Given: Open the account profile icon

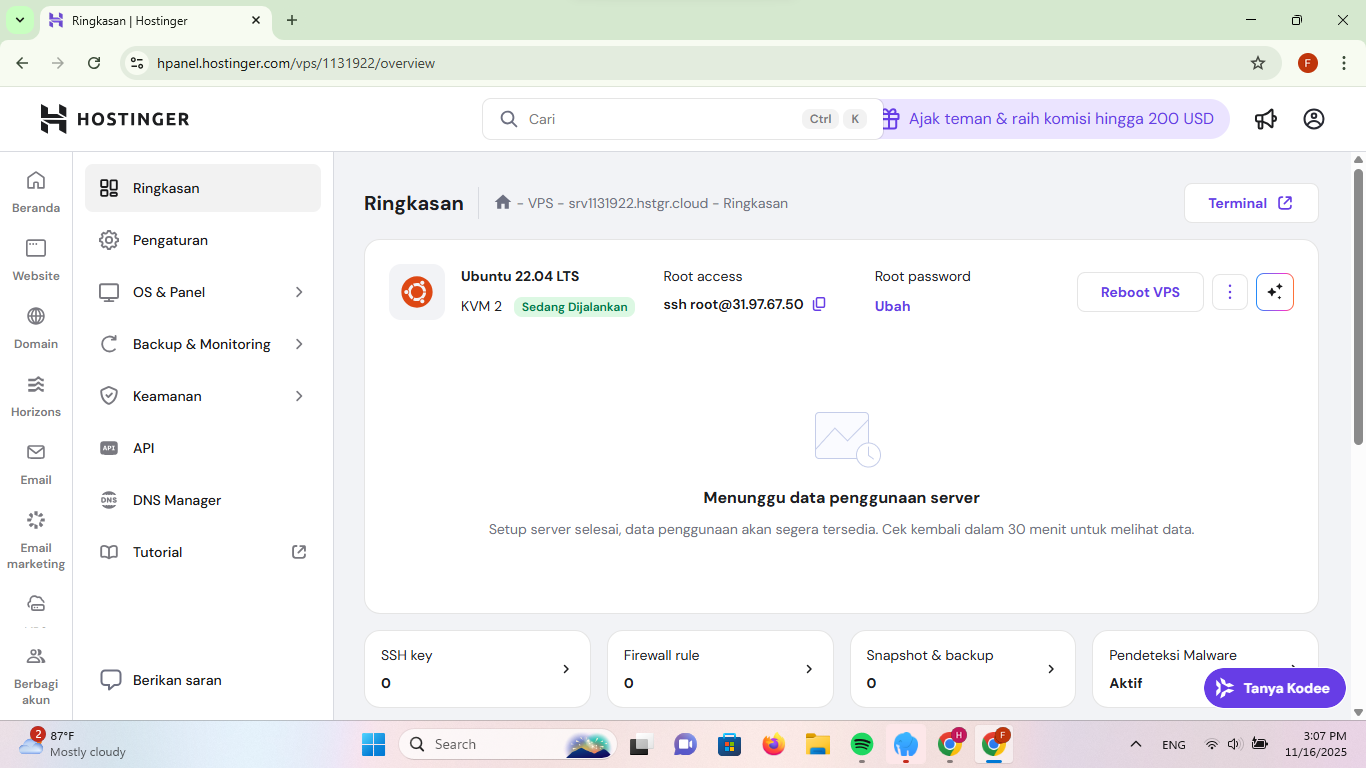Looking at the screenshot, I should point(1313,118).
